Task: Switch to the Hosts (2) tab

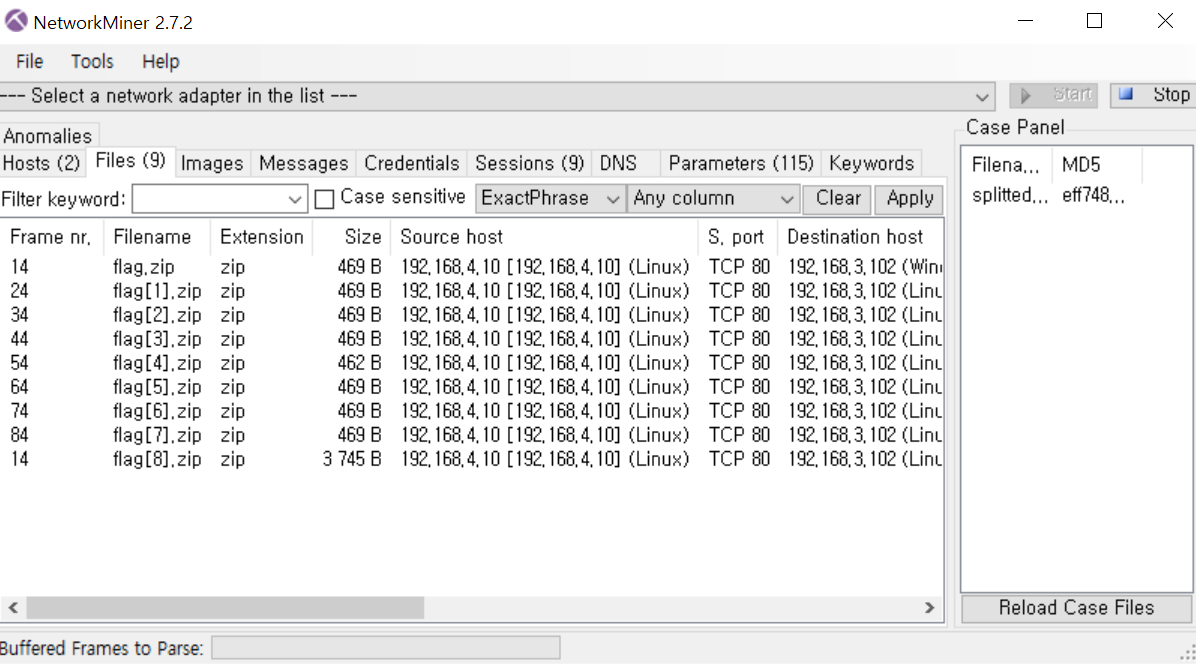Action: [x=41, y=163]
